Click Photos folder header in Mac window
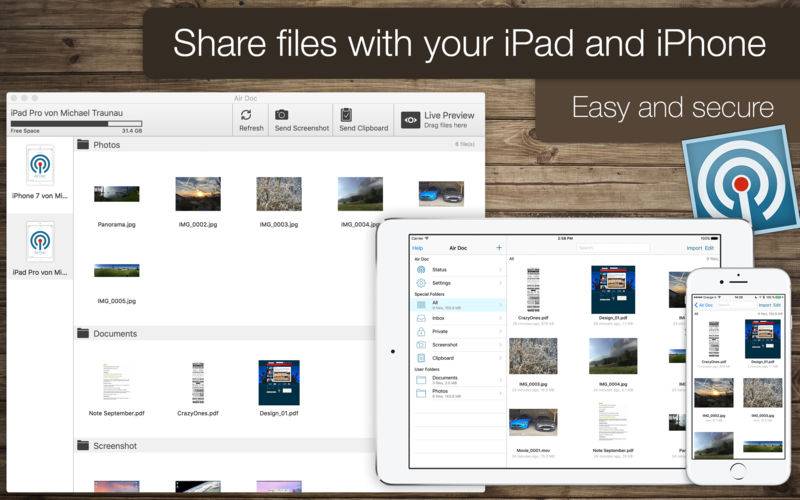The height and width of the screenshot is (500, 800). (279, 145)
